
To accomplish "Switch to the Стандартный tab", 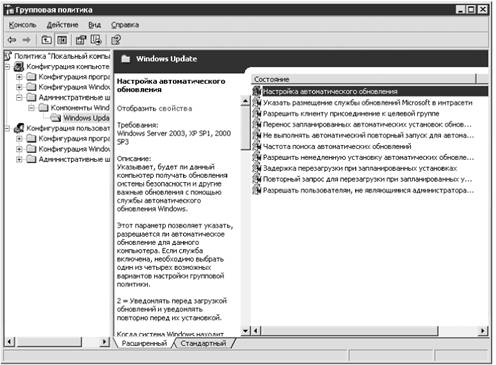I will pos(203,343).
